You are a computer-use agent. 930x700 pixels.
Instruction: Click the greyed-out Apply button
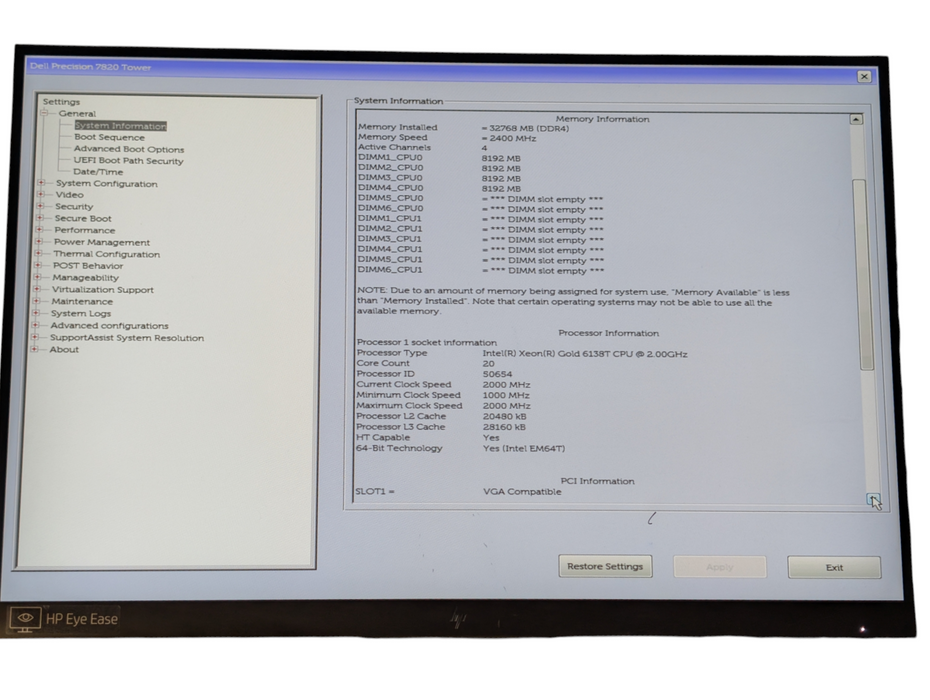tap(719, 567)
